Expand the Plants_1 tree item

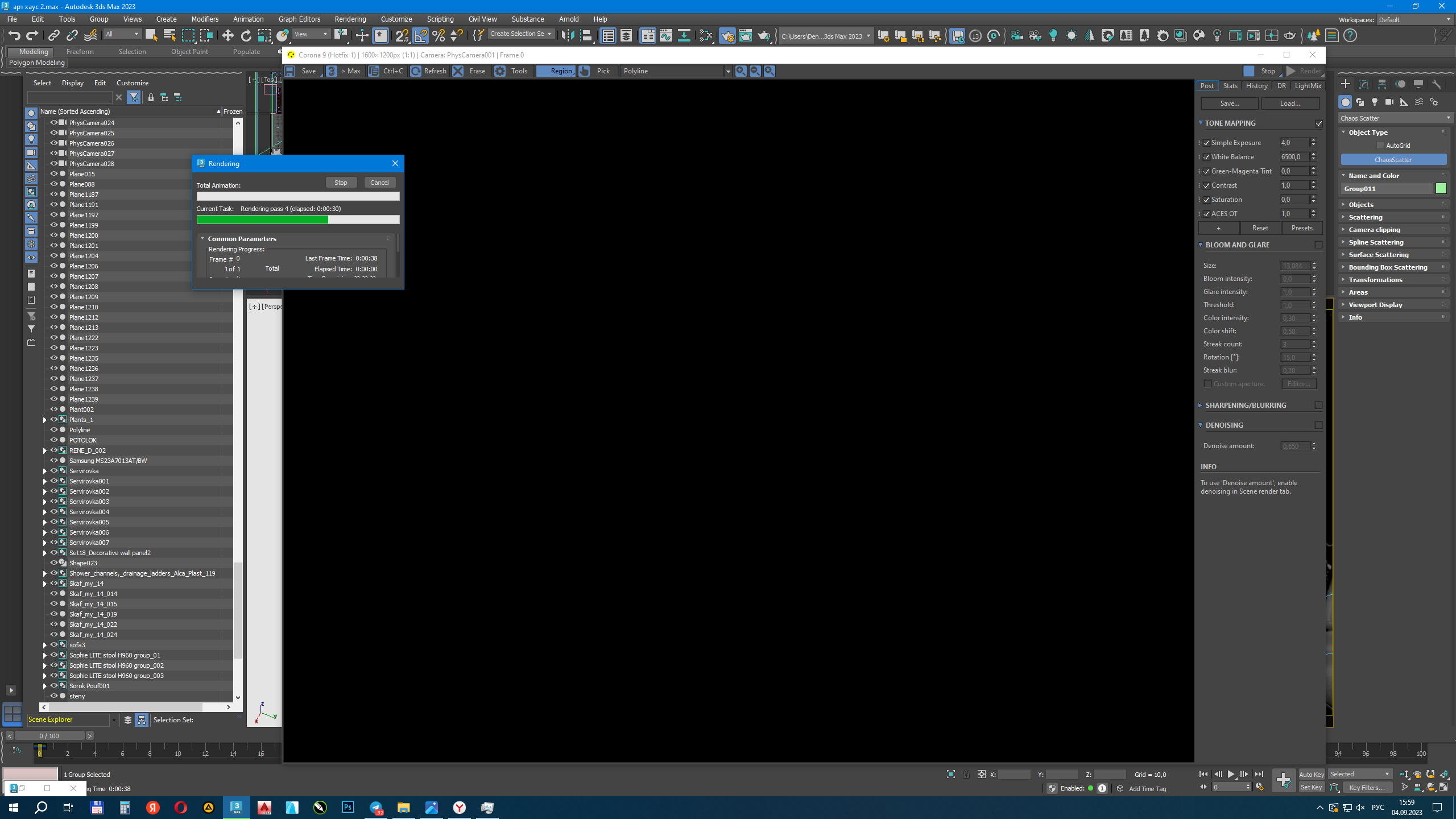45,420
